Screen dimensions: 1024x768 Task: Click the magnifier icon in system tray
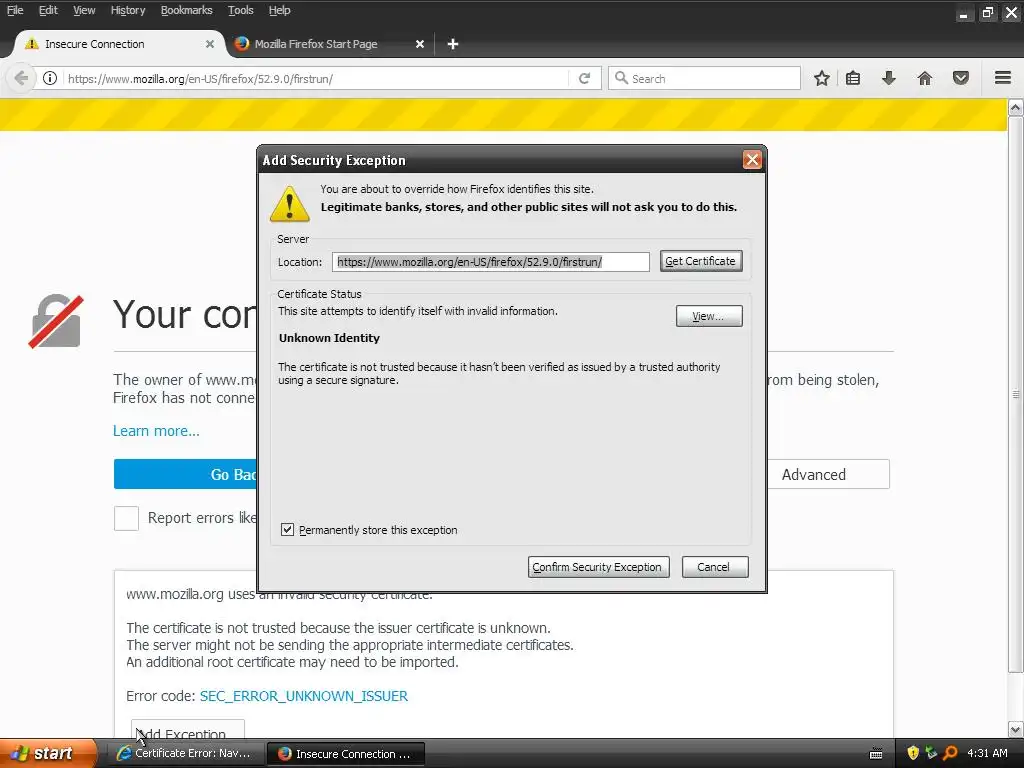[950, 753]
